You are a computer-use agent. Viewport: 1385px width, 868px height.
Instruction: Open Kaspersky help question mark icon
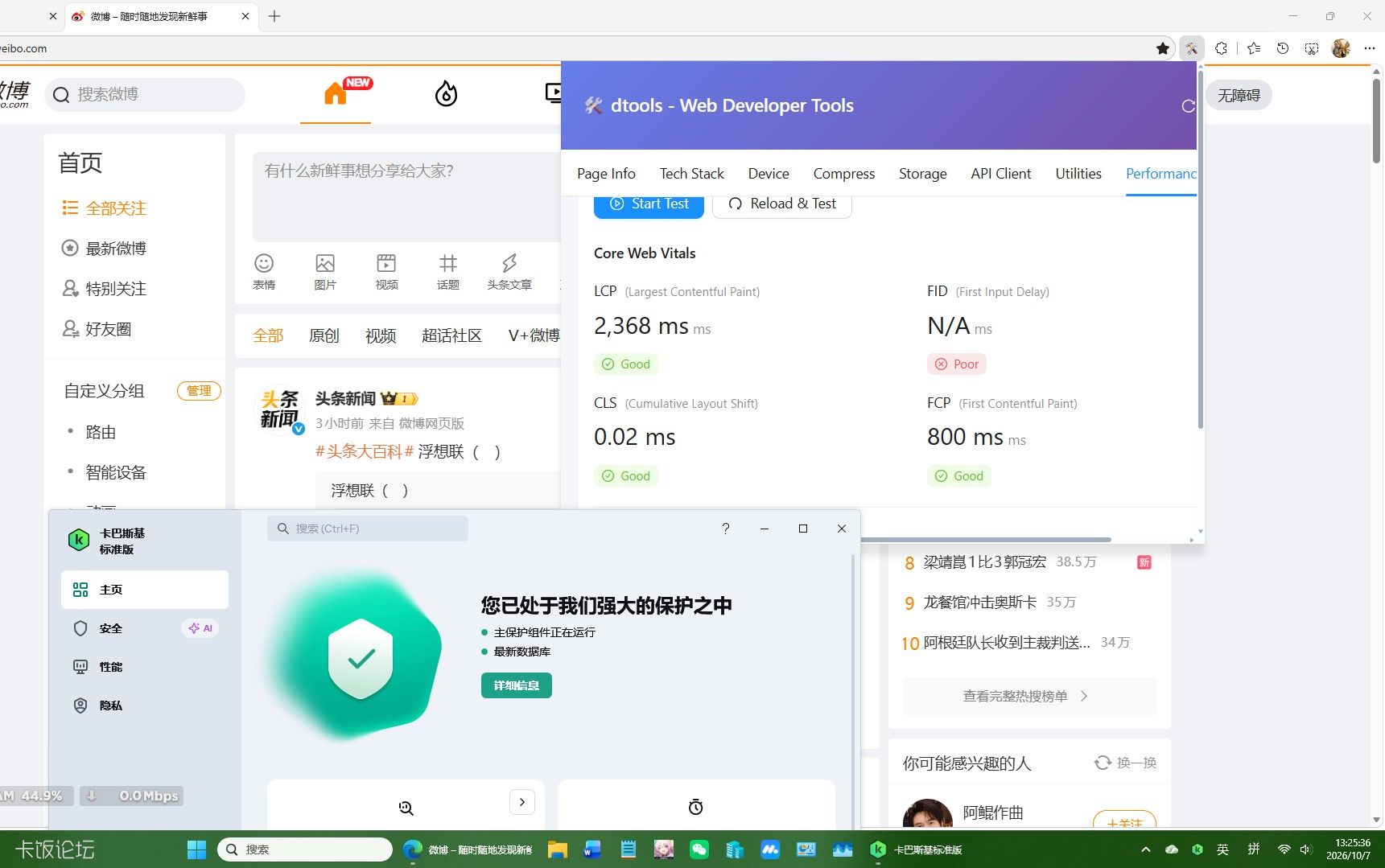coord(726,529)
